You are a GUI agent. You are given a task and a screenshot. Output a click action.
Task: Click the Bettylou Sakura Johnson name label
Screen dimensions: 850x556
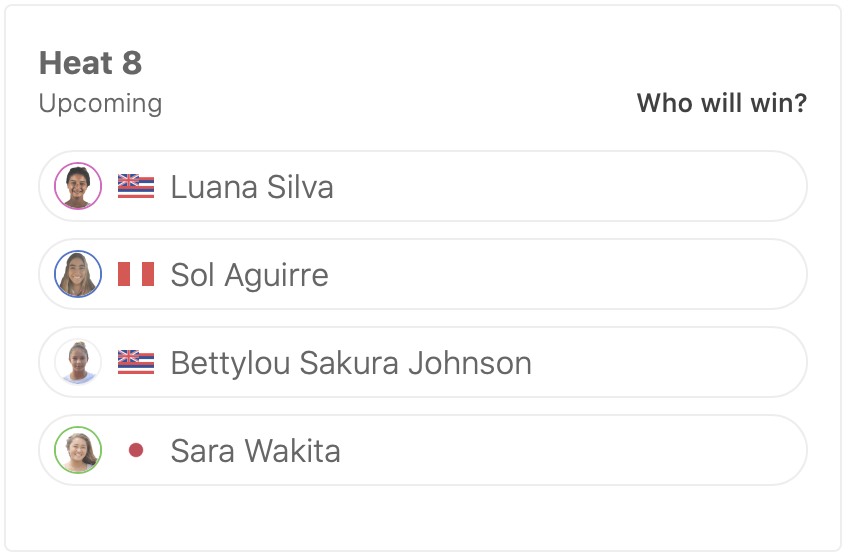click(351, 363)
